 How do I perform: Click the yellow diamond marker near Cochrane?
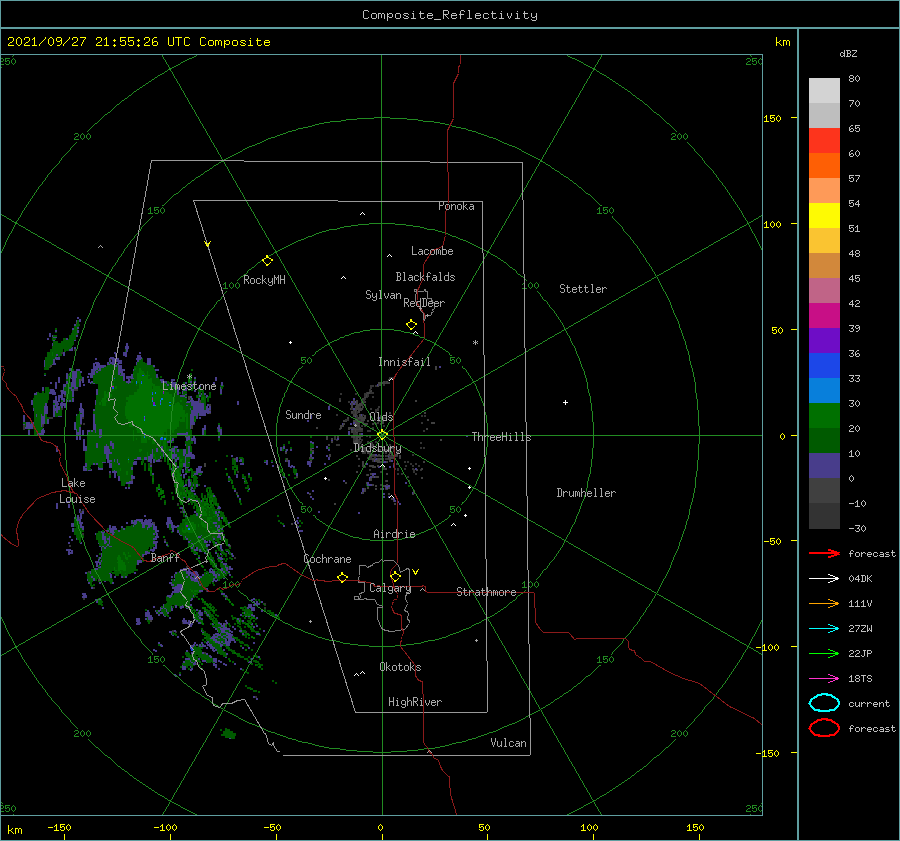[x=342, y=578]
